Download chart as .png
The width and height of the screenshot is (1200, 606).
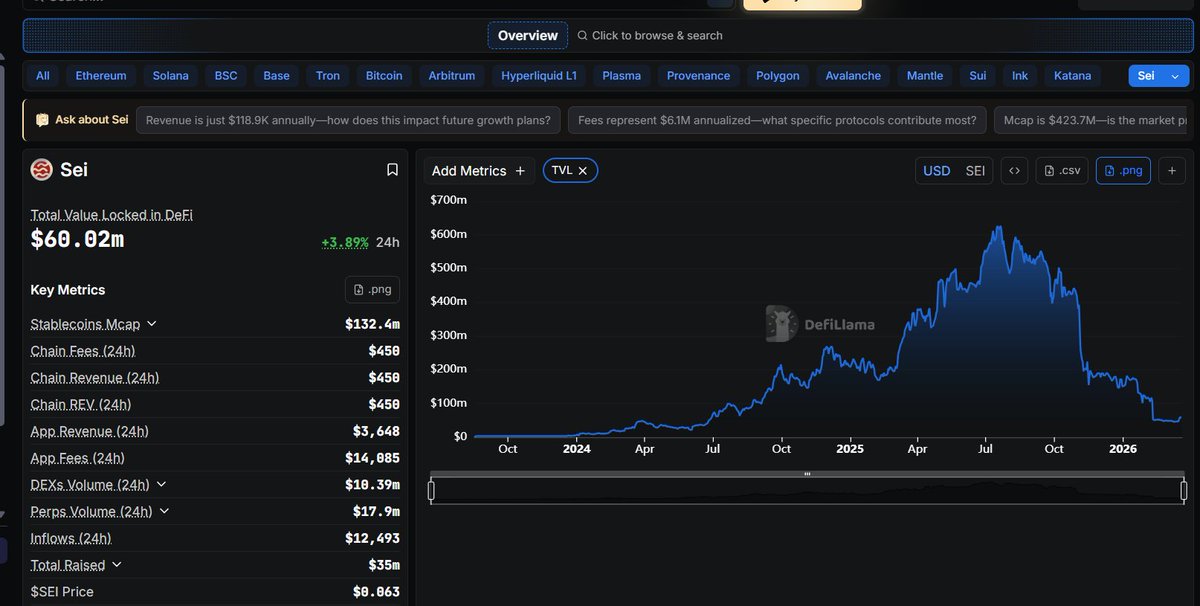[1123, 171]
